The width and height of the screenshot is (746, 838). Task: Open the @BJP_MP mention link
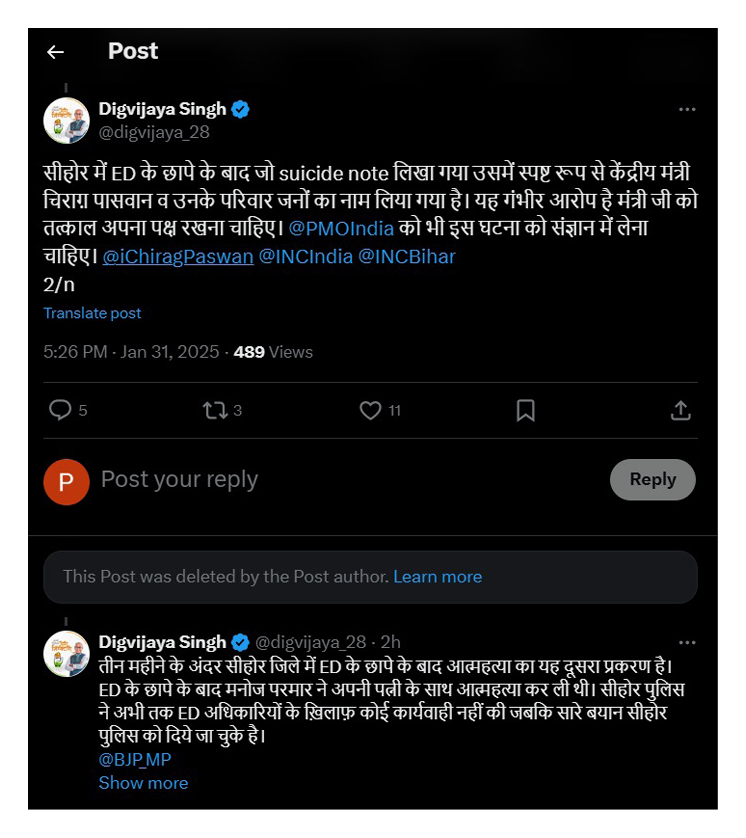click(135, 759)
